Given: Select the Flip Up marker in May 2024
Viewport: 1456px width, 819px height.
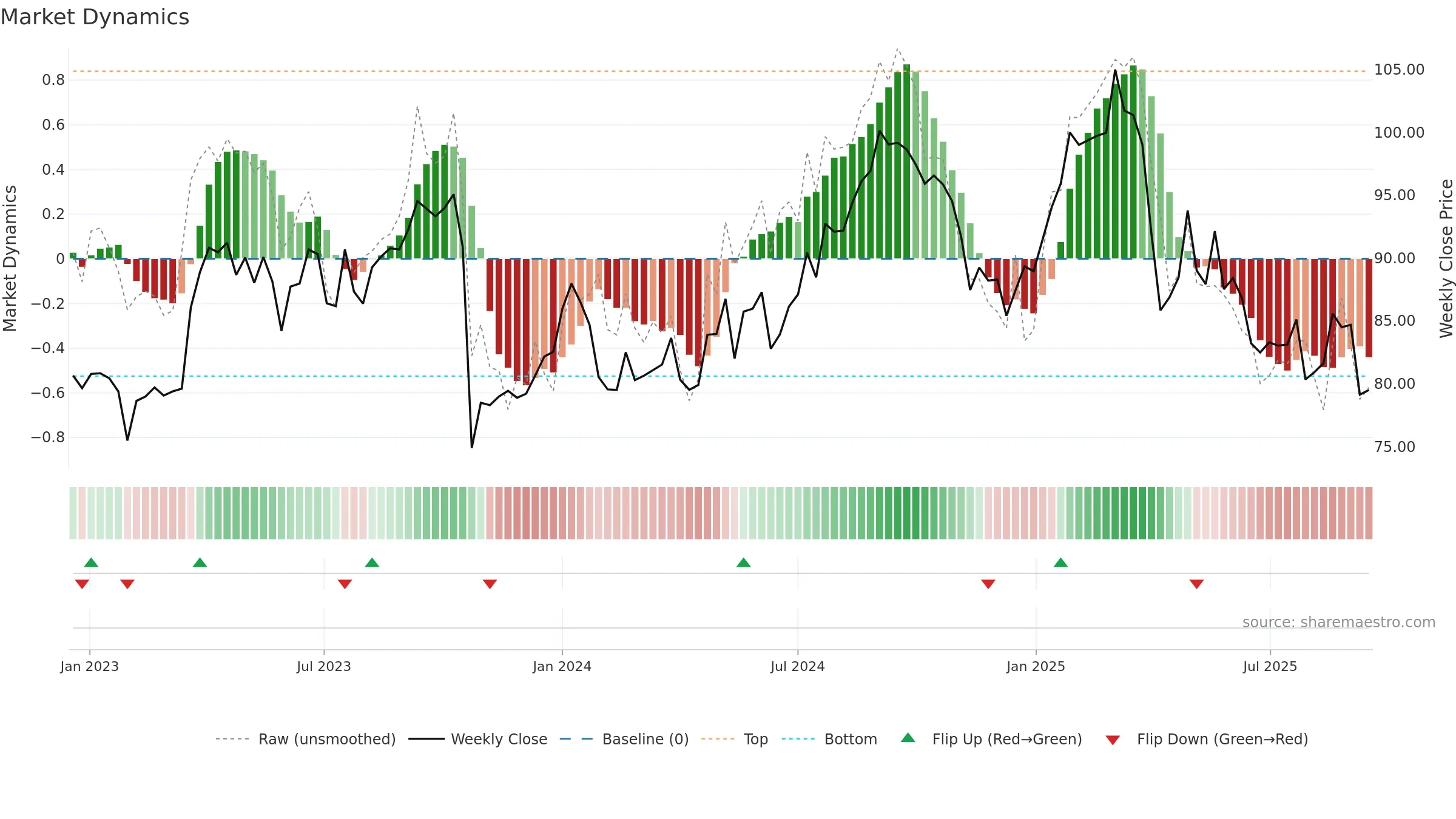Looking at the screenshot, I should [744, 562].
